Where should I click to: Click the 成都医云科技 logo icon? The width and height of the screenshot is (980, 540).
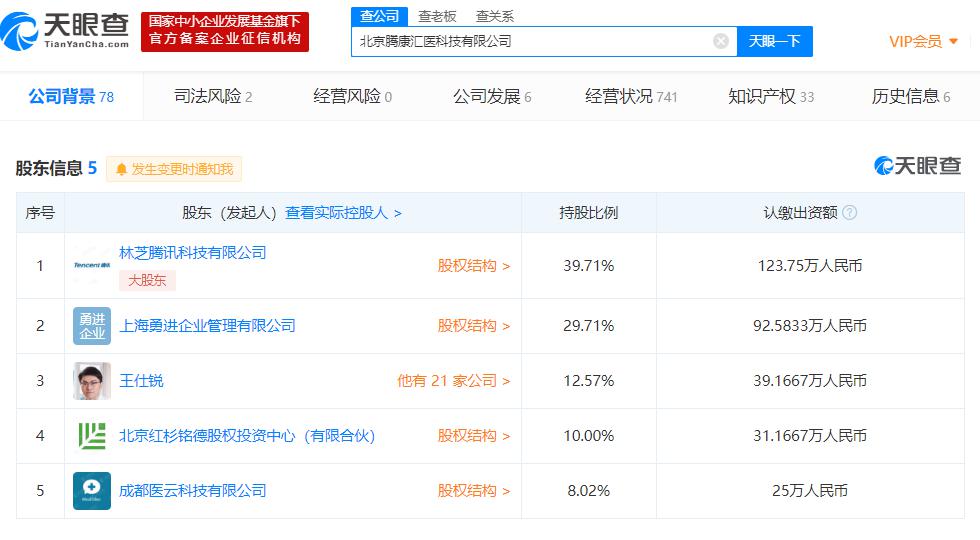pyautogui.click(x=92, y=491)
